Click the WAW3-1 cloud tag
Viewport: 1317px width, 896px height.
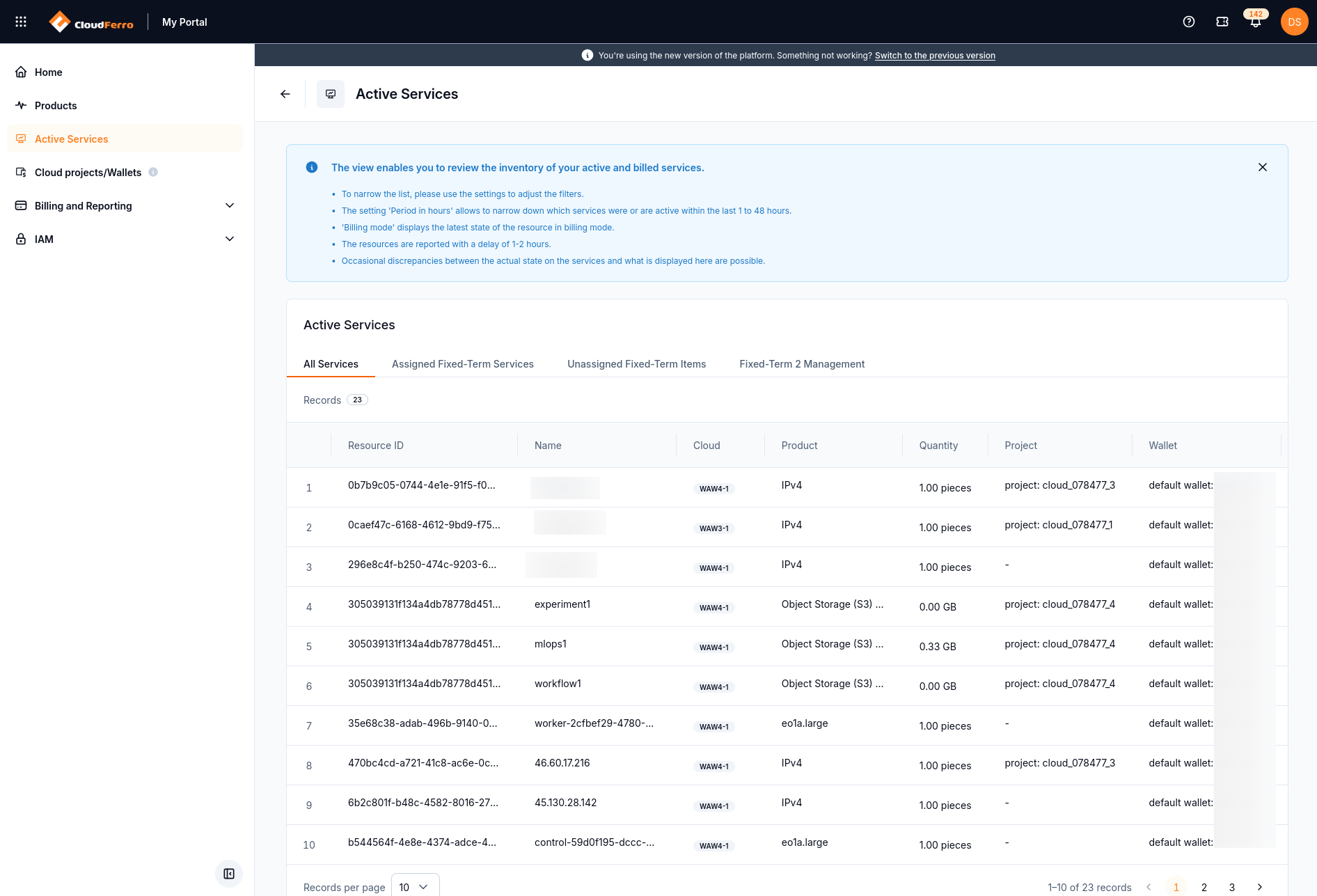(714, 528)
